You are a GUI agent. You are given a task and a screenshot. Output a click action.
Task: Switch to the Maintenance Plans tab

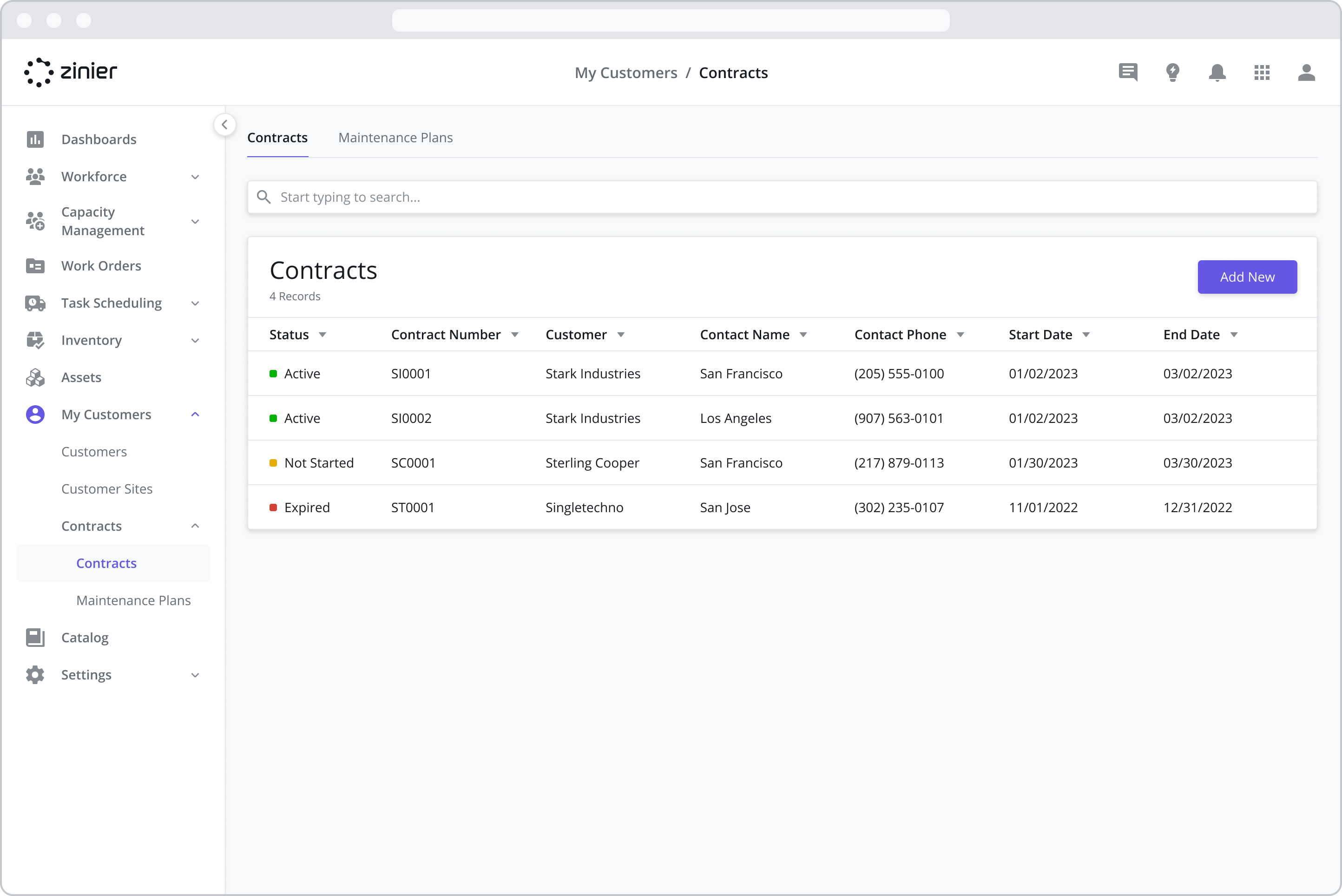395,138
